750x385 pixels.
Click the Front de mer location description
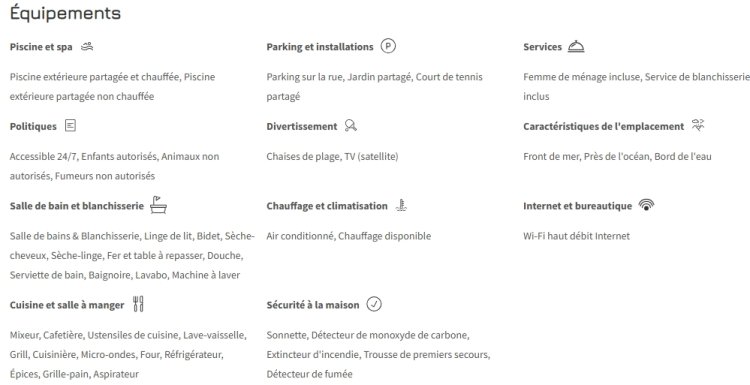coord(617,156)
